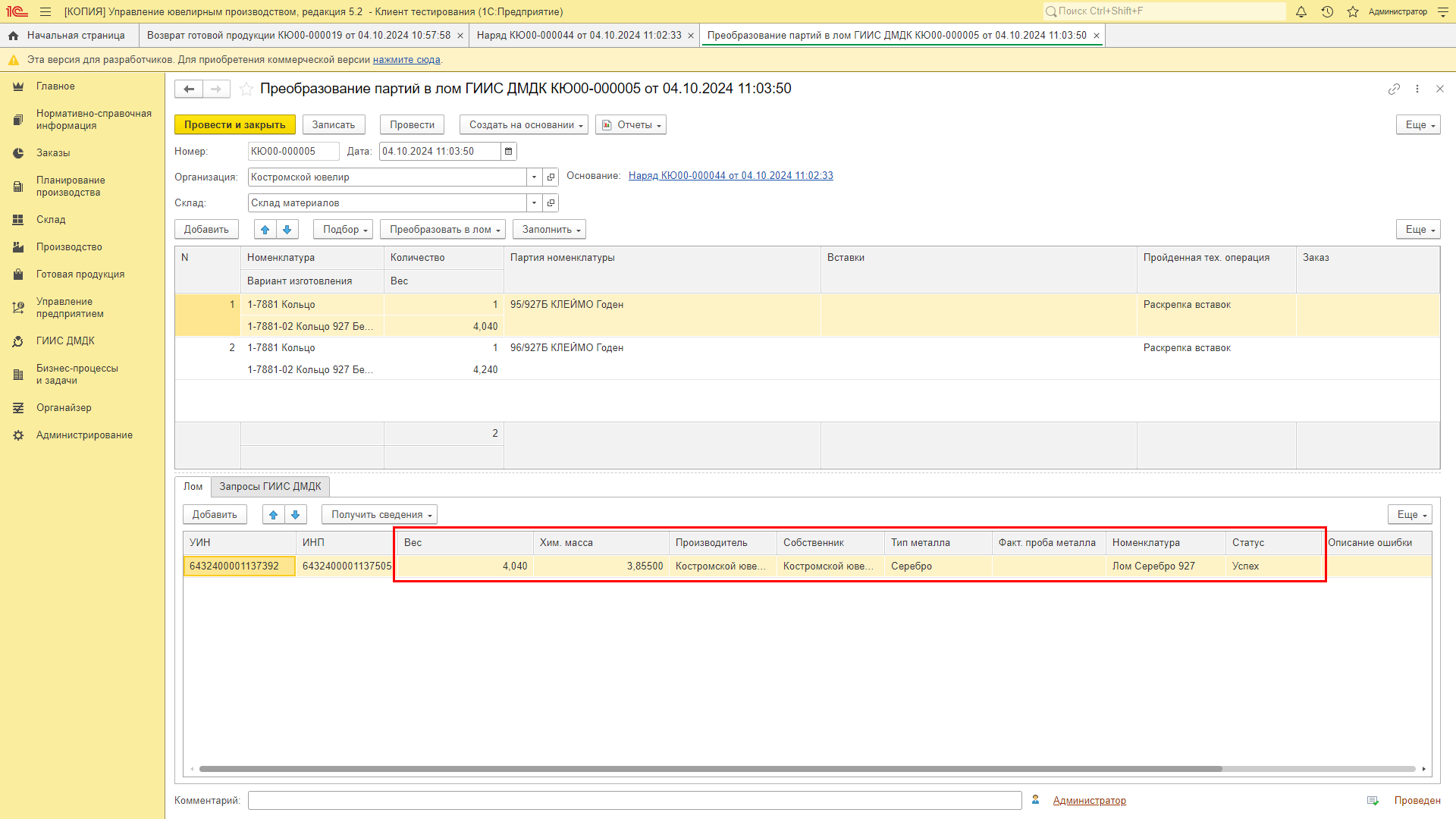Switch to Наряд КЮ00-000044 tab

tap(579, 36)
